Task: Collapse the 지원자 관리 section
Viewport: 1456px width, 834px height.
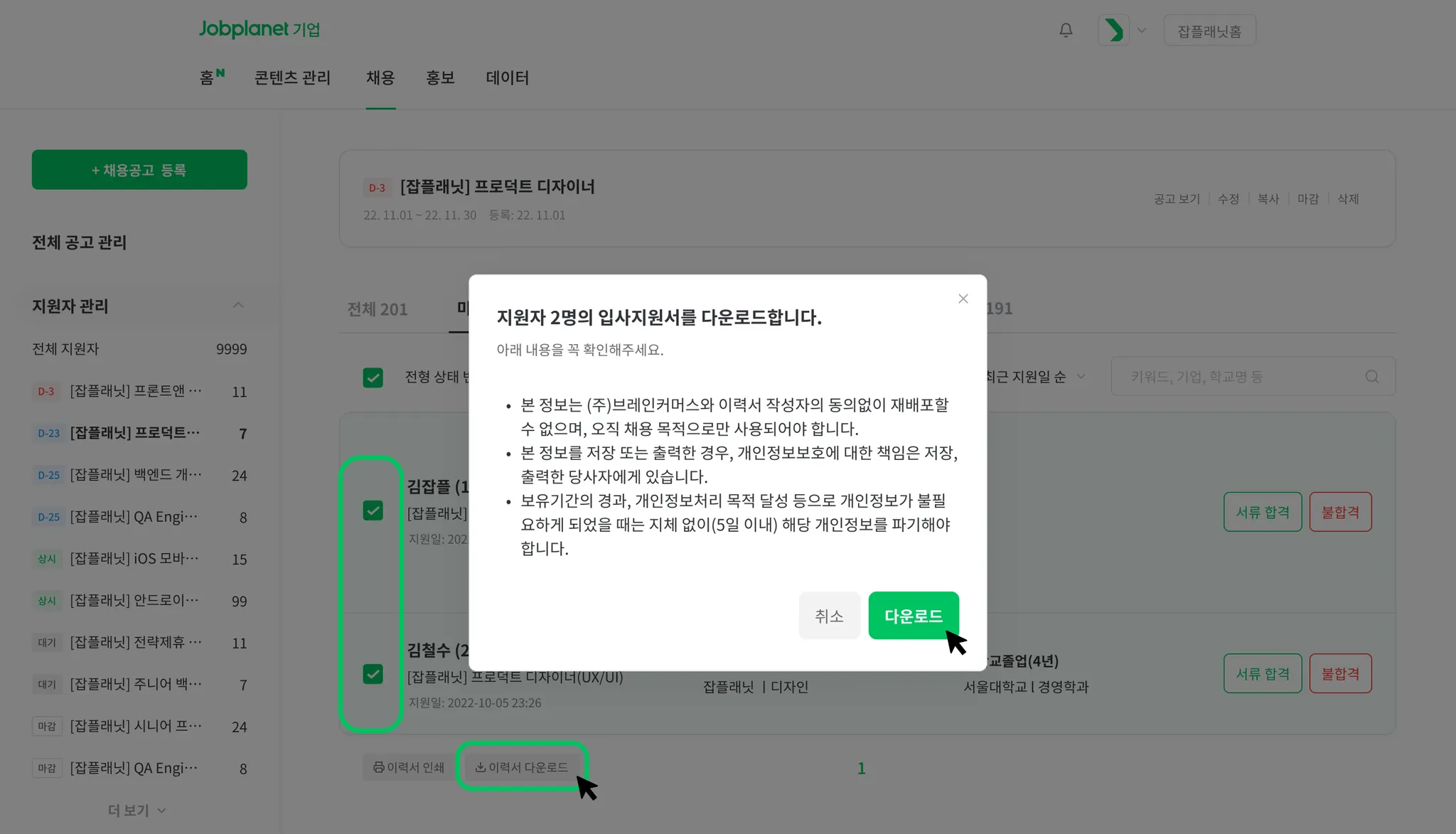Action: point(238,306)
